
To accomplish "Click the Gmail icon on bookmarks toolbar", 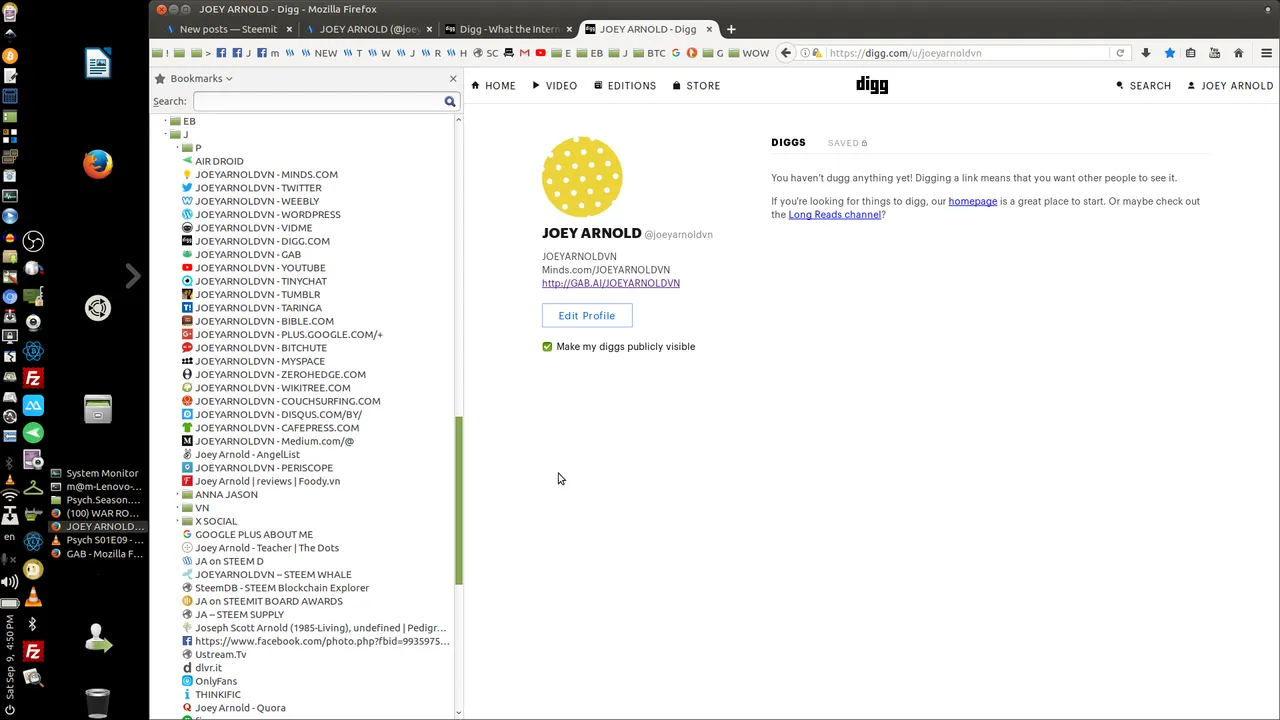I will (524, 53).
